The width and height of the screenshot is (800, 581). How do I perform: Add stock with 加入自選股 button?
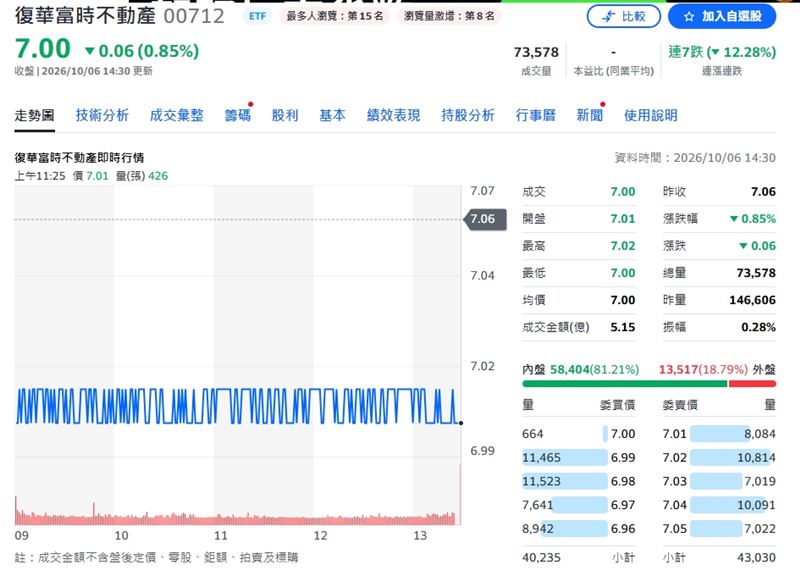pyautogui.click(x=722, y=16)
